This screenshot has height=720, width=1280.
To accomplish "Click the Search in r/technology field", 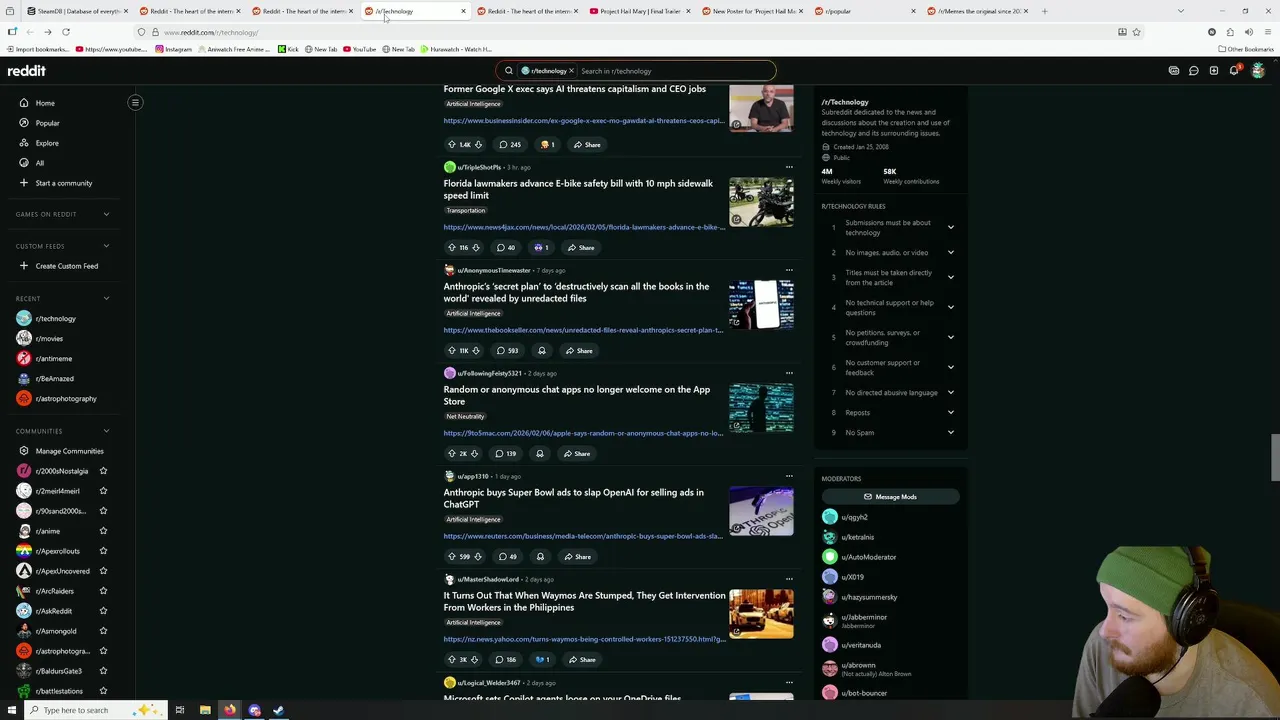I will [675, 71].
